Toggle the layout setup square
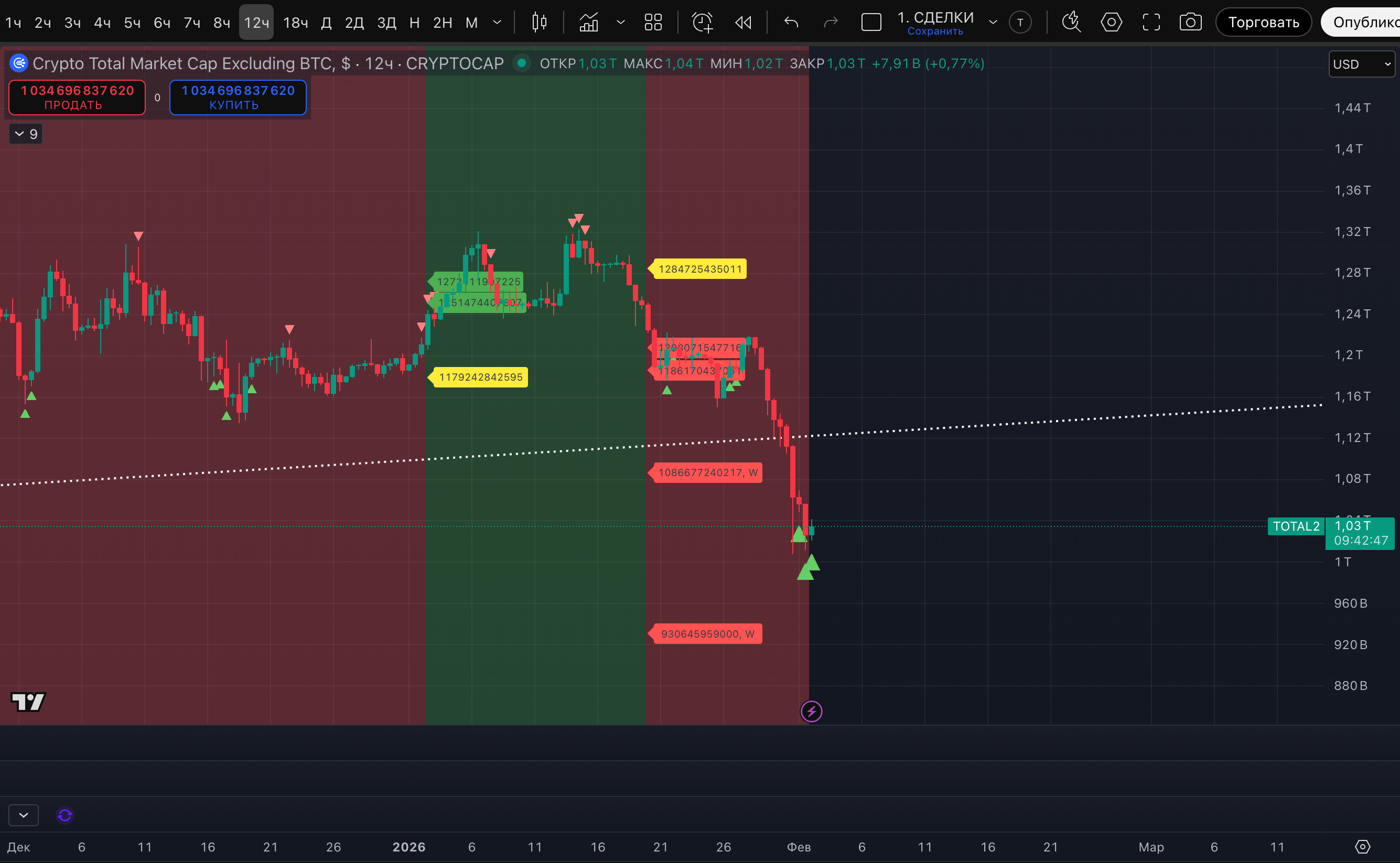1400x863 pixels. tap(871, 22)
